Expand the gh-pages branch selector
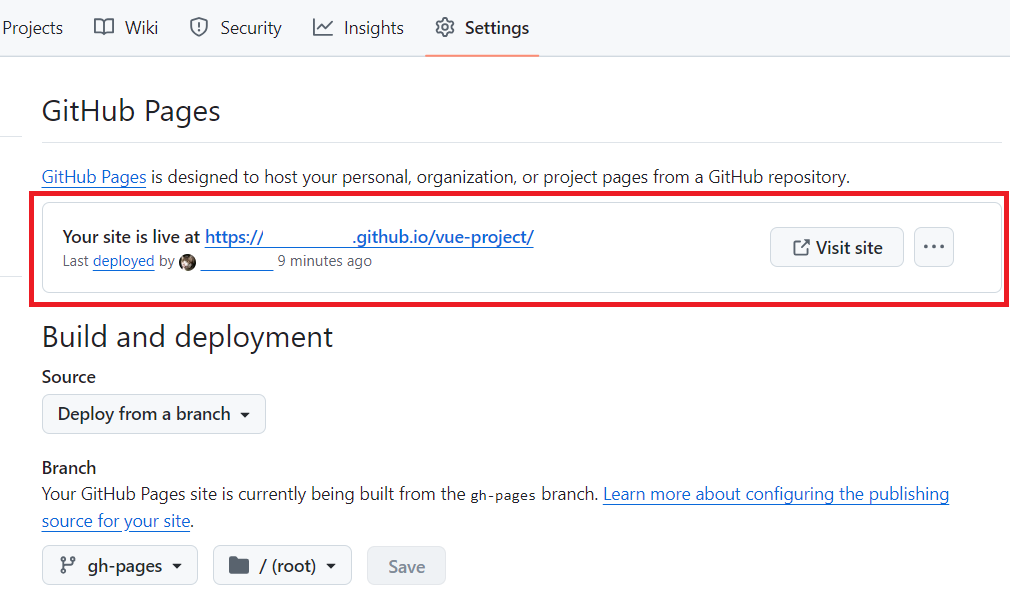Image resolution: width=1010 pixels, height=602 pixels. 120,565
